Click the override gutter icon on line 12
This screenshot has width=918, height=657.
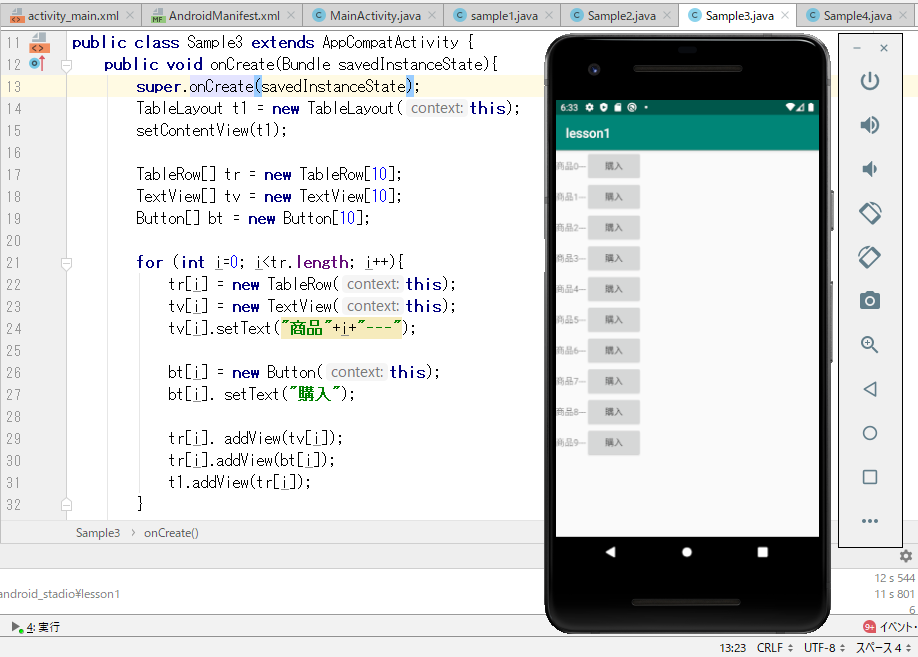tap(37, 64)
